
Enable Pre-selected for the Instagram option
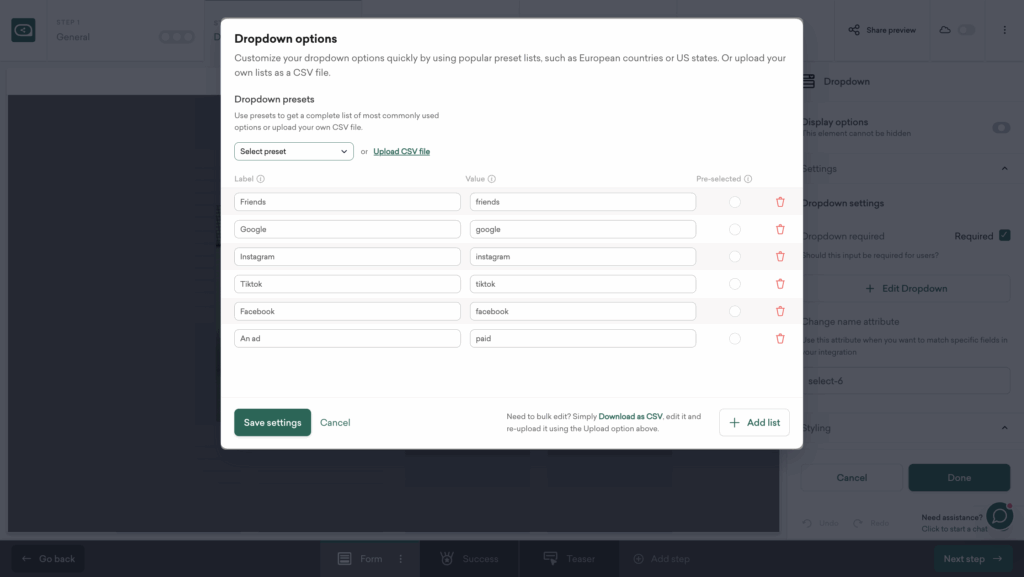pyautogui.click(x=735, y=256)
